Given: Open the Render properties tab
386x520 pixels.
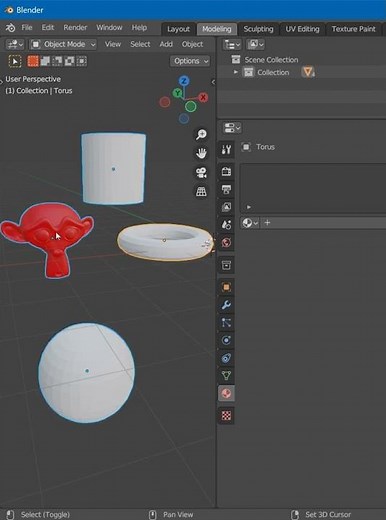Looking at the screenshot, I should click(226, 171).
